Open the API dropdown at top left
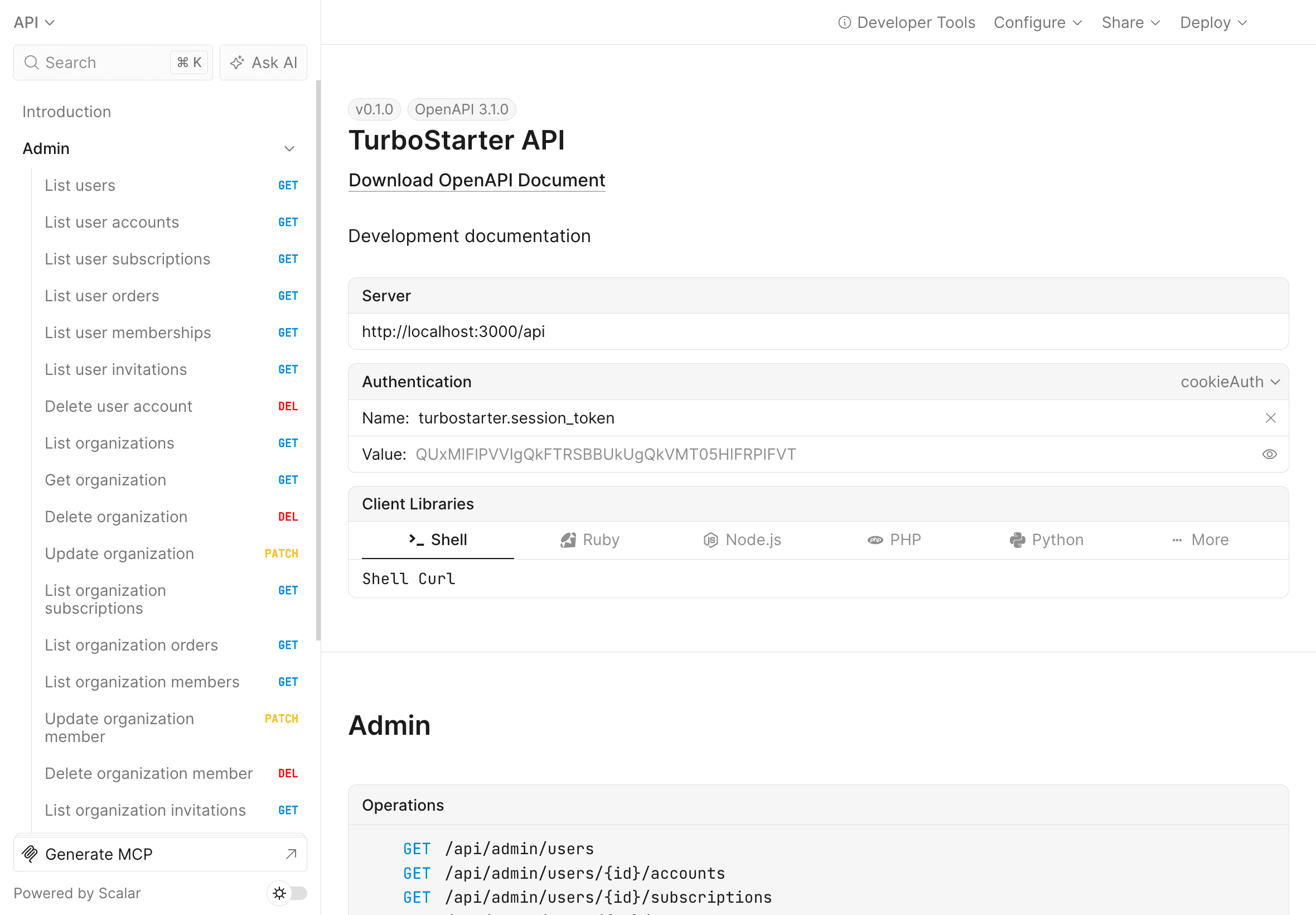 coord(35,22)
